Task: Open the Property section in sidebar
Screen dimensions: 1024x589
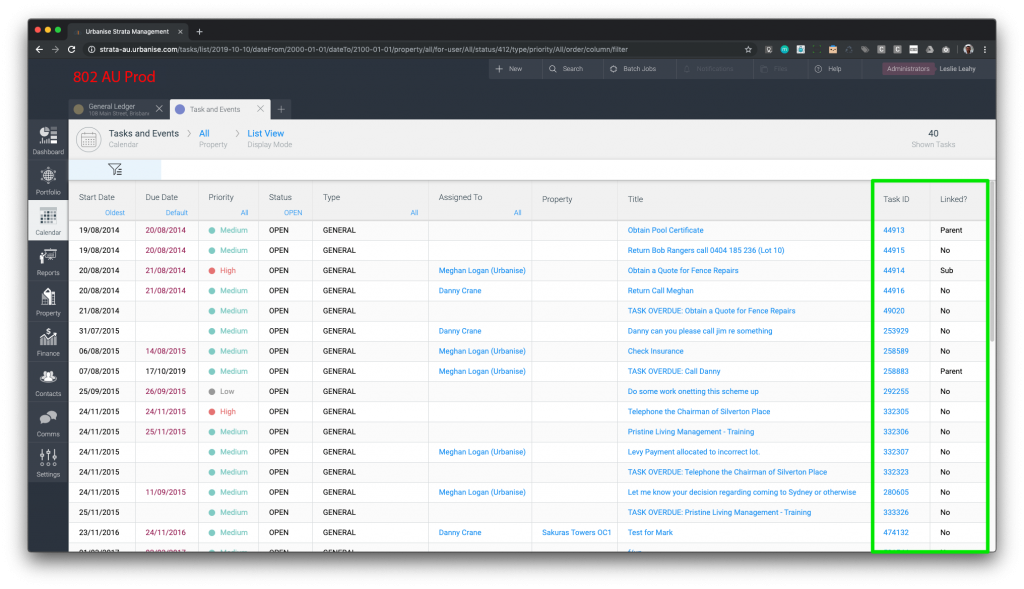Action: pyautogui.click(x=48, y=301)
